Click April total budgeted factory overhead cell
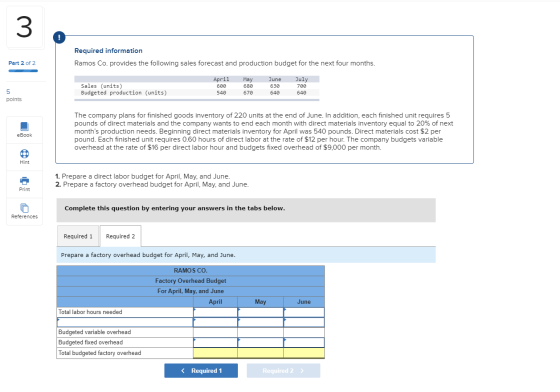Viewport: 560px width, 392px height. coord(215,353)
